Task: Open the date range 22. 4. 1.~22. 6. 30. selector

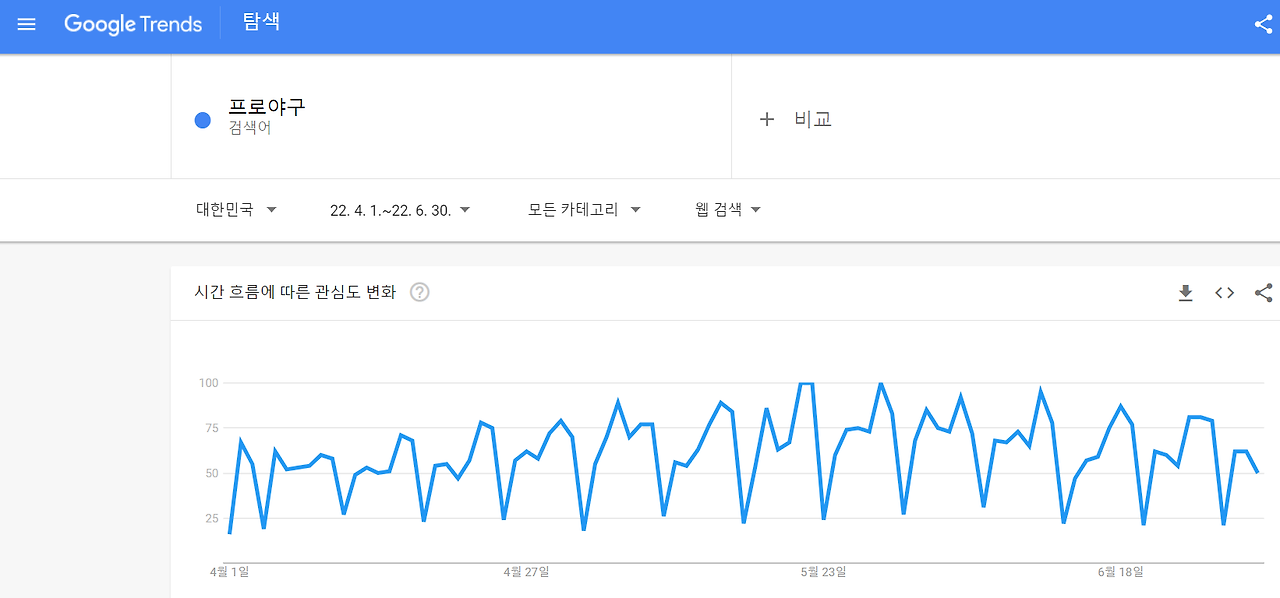Action: click(398, 209)
